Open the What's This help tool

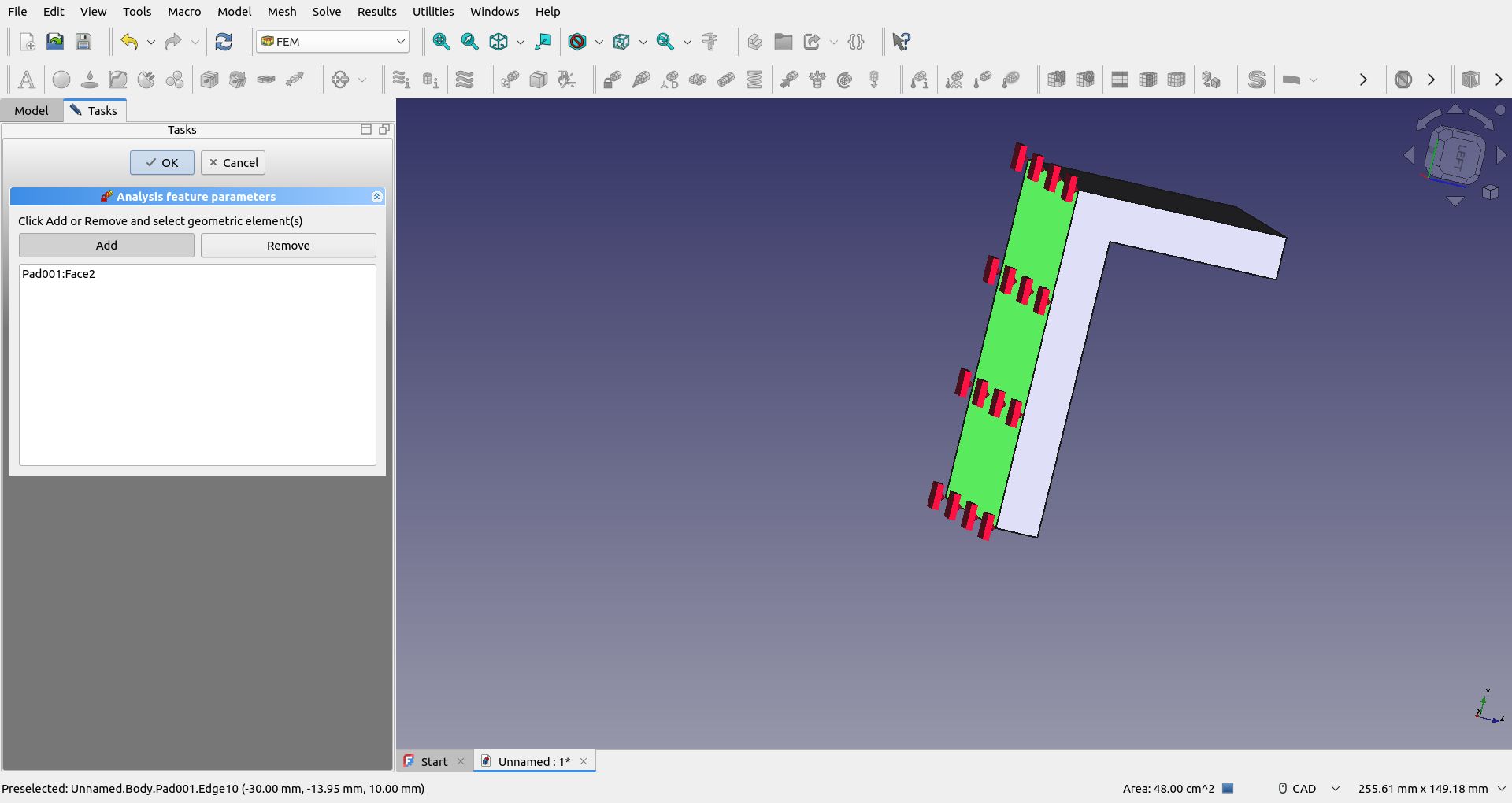coord(902,42)
